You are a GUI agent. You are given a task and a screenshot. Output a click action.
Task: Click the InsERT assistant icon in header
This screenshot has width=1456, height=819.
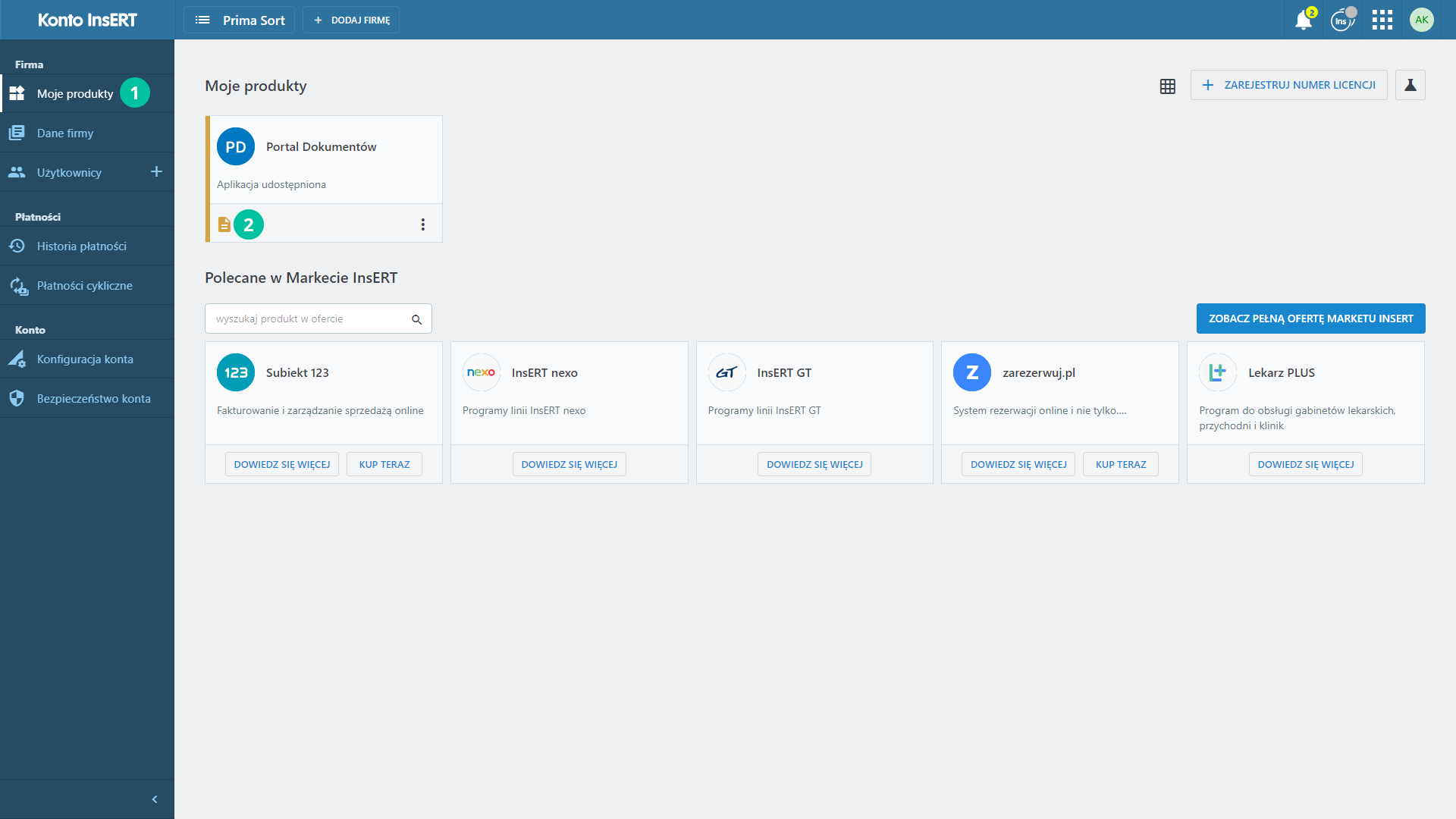click(1342, 20)
